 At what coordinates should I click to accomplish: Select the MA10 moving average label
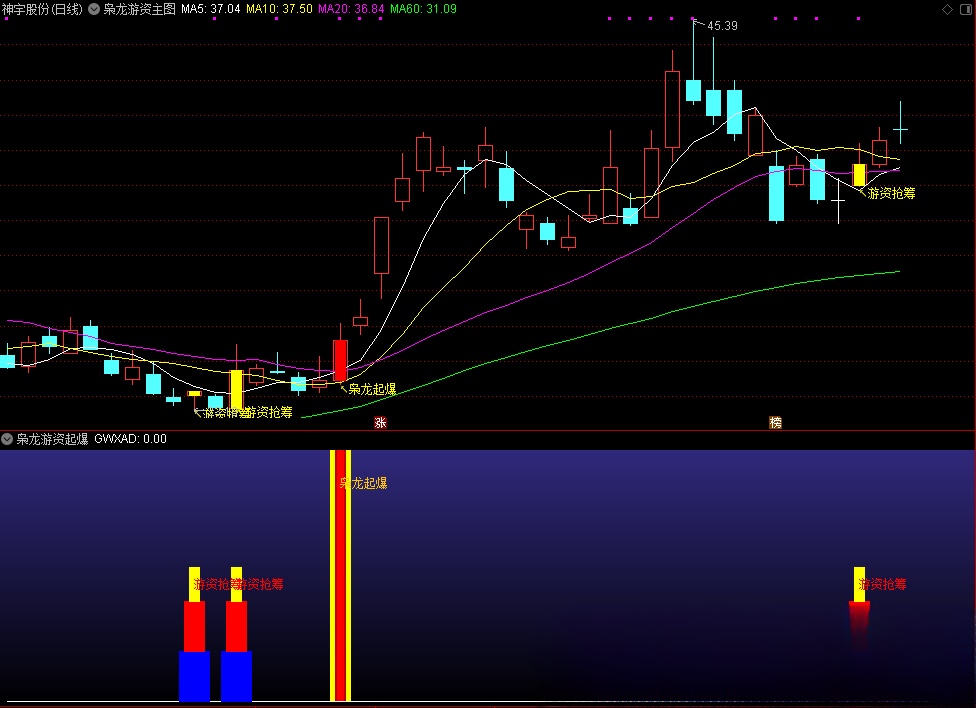(279, 9)
